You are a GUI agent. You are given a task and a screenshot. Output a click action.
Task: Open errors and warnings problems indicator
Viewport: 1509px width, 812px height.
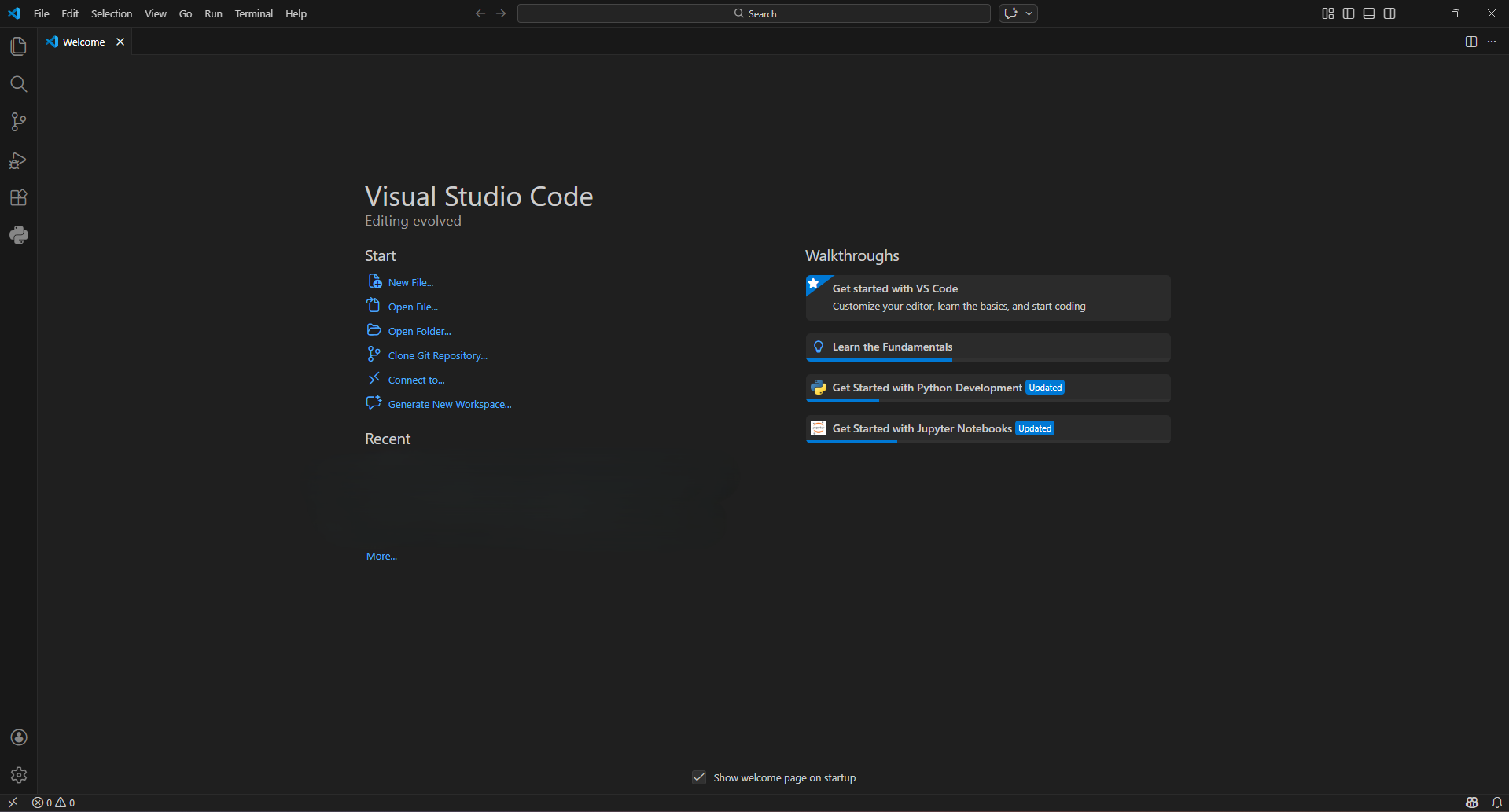click(x=53, y=803)
